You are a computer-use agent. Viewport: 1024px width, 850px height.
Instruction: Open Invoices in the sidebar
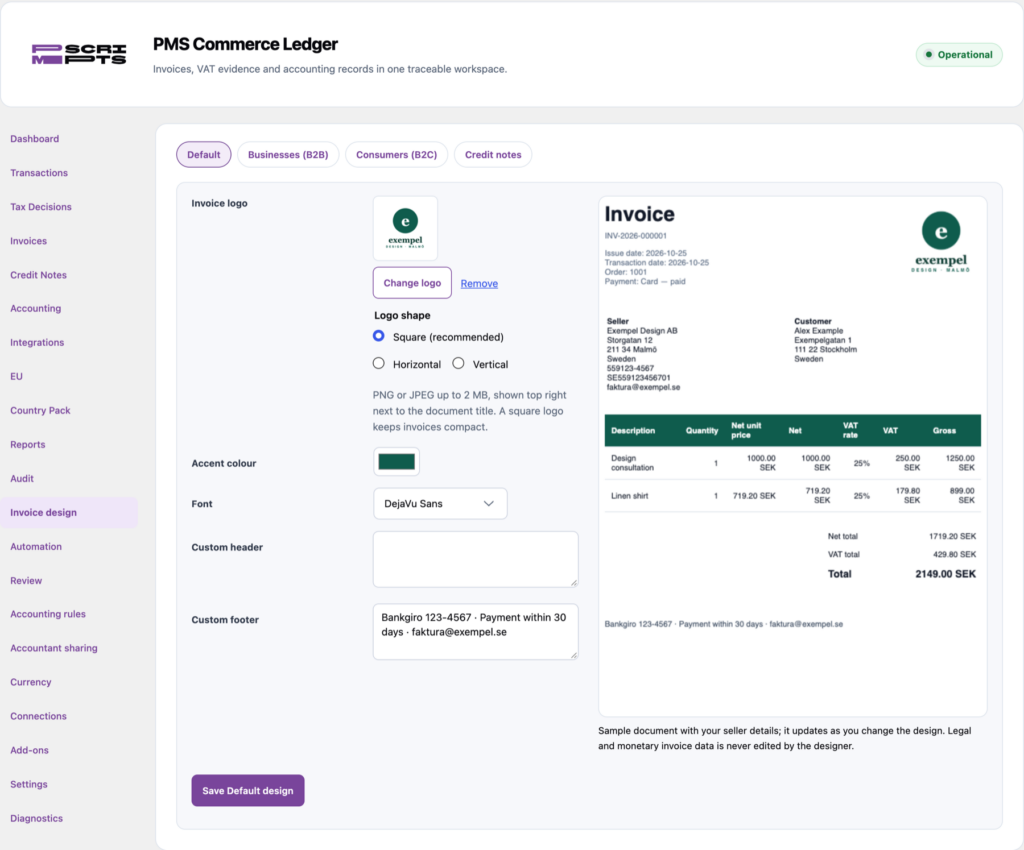[29, 241]
